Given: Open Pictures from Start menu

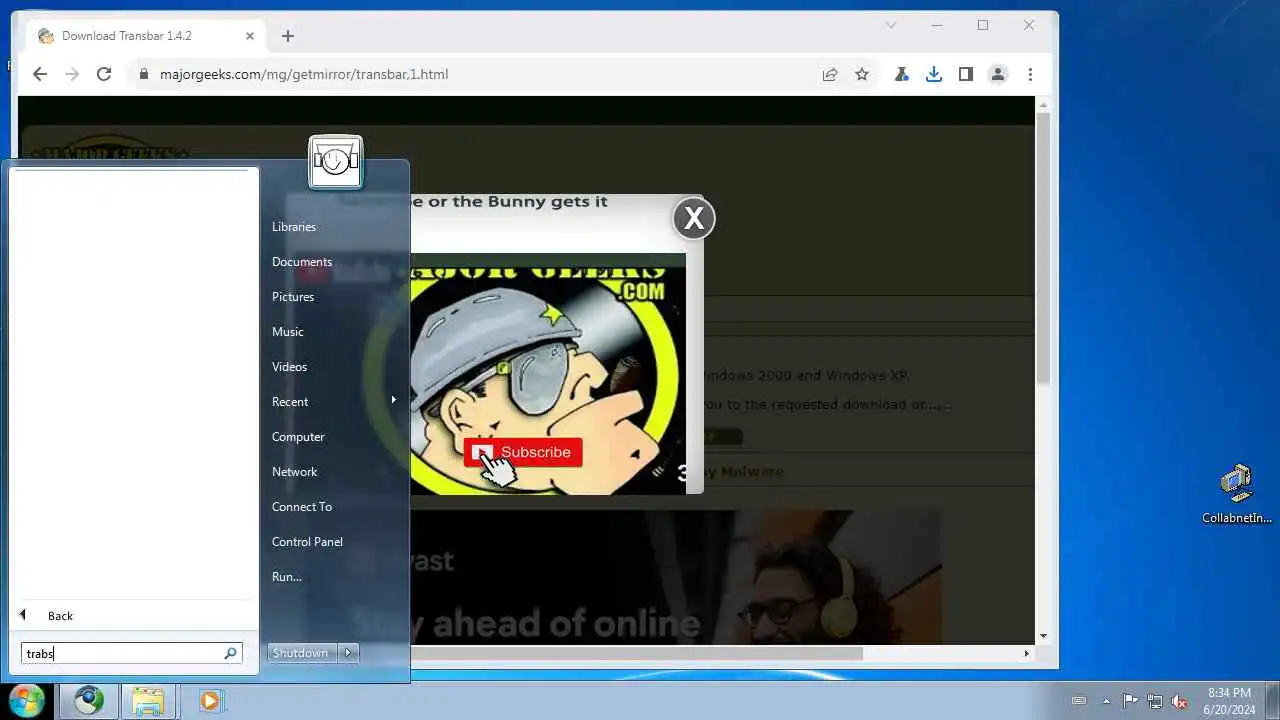Looking at the screenshot, I should [x=293, y=297].
